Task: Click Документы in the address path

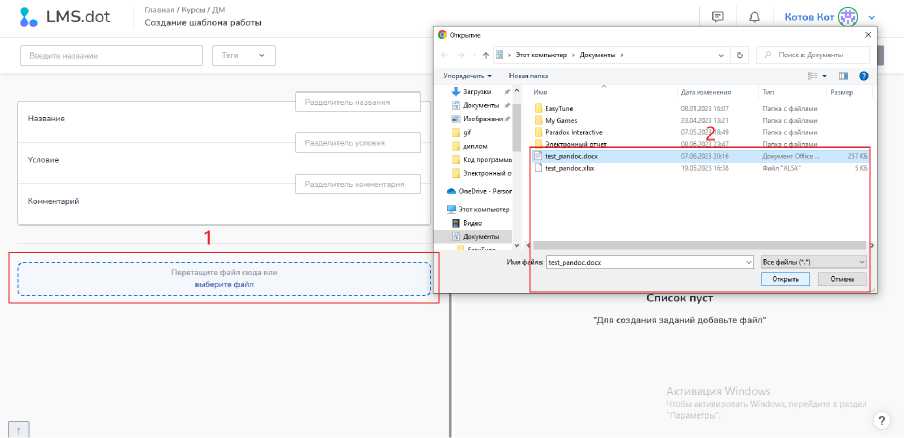Action: [x=597, y=55]
